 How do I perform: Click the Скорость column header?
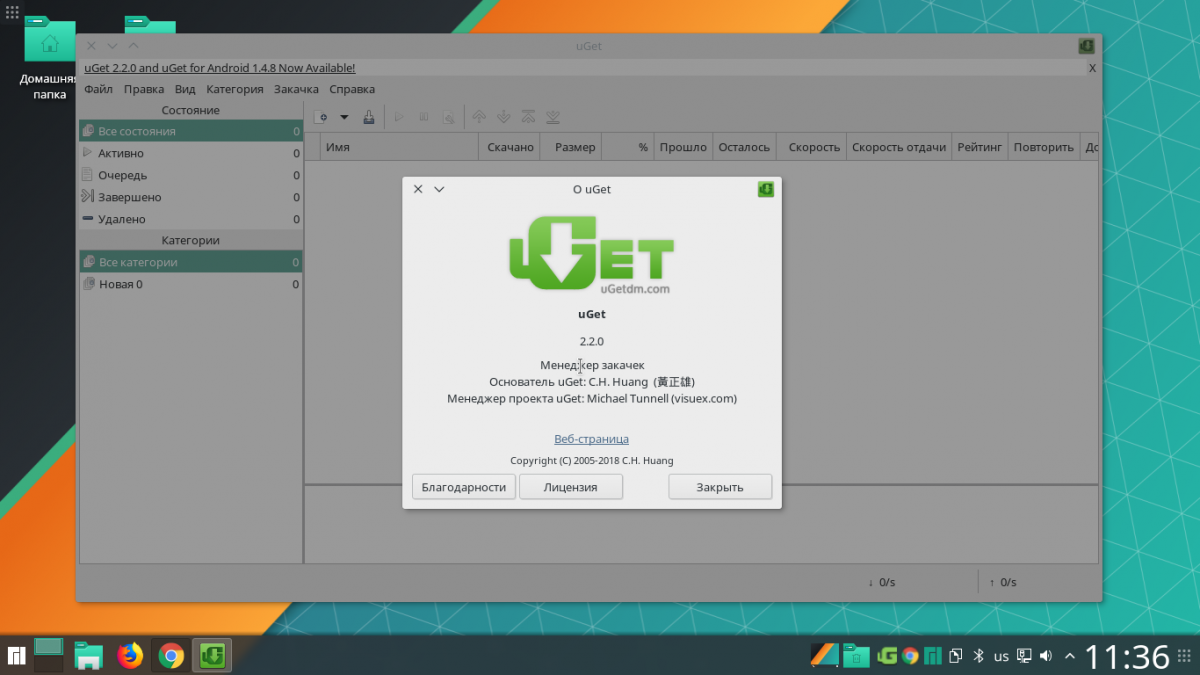click(x=811, y=147)
